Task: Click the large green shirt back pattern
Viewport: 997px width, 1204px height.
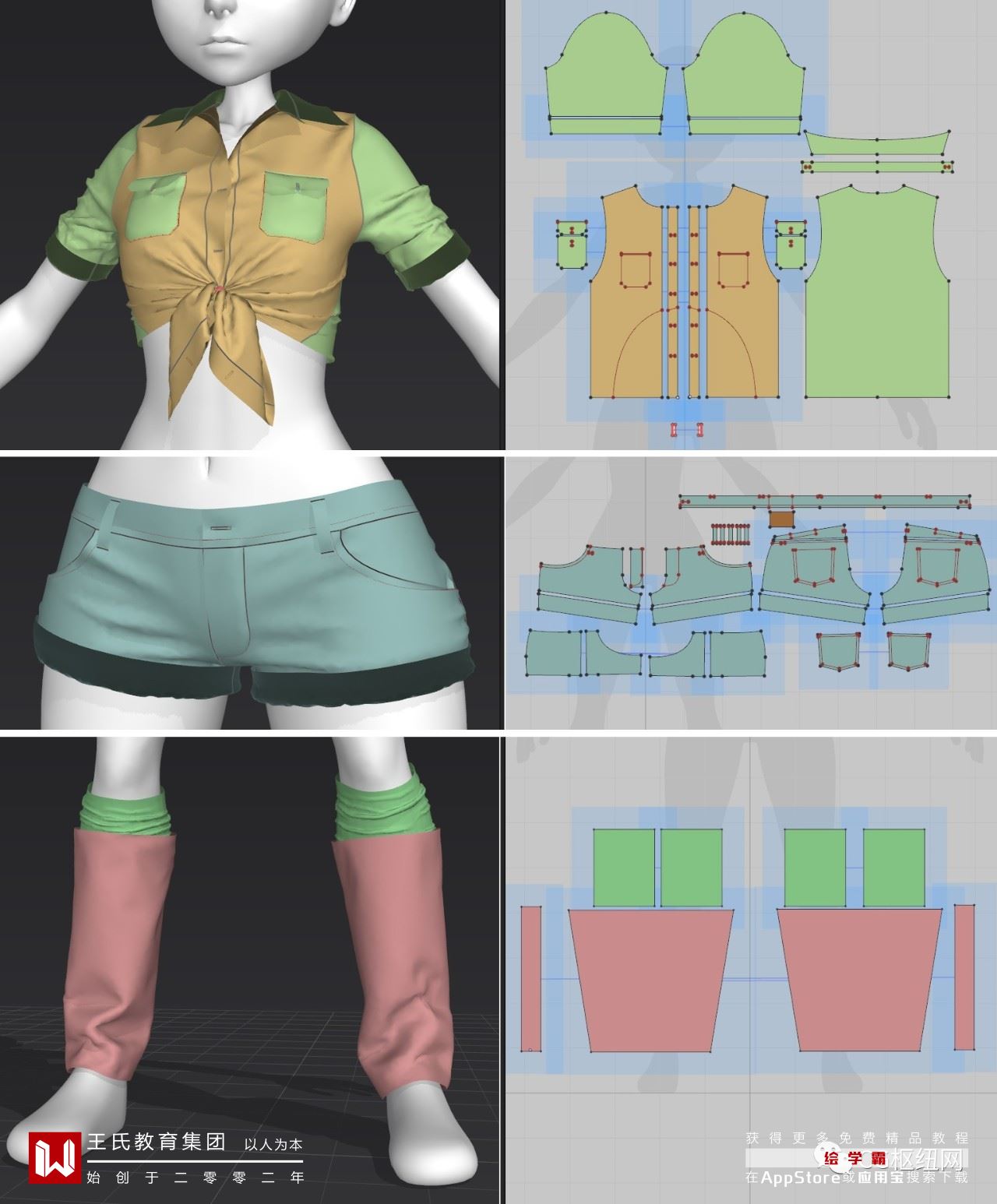Action: 879,296
